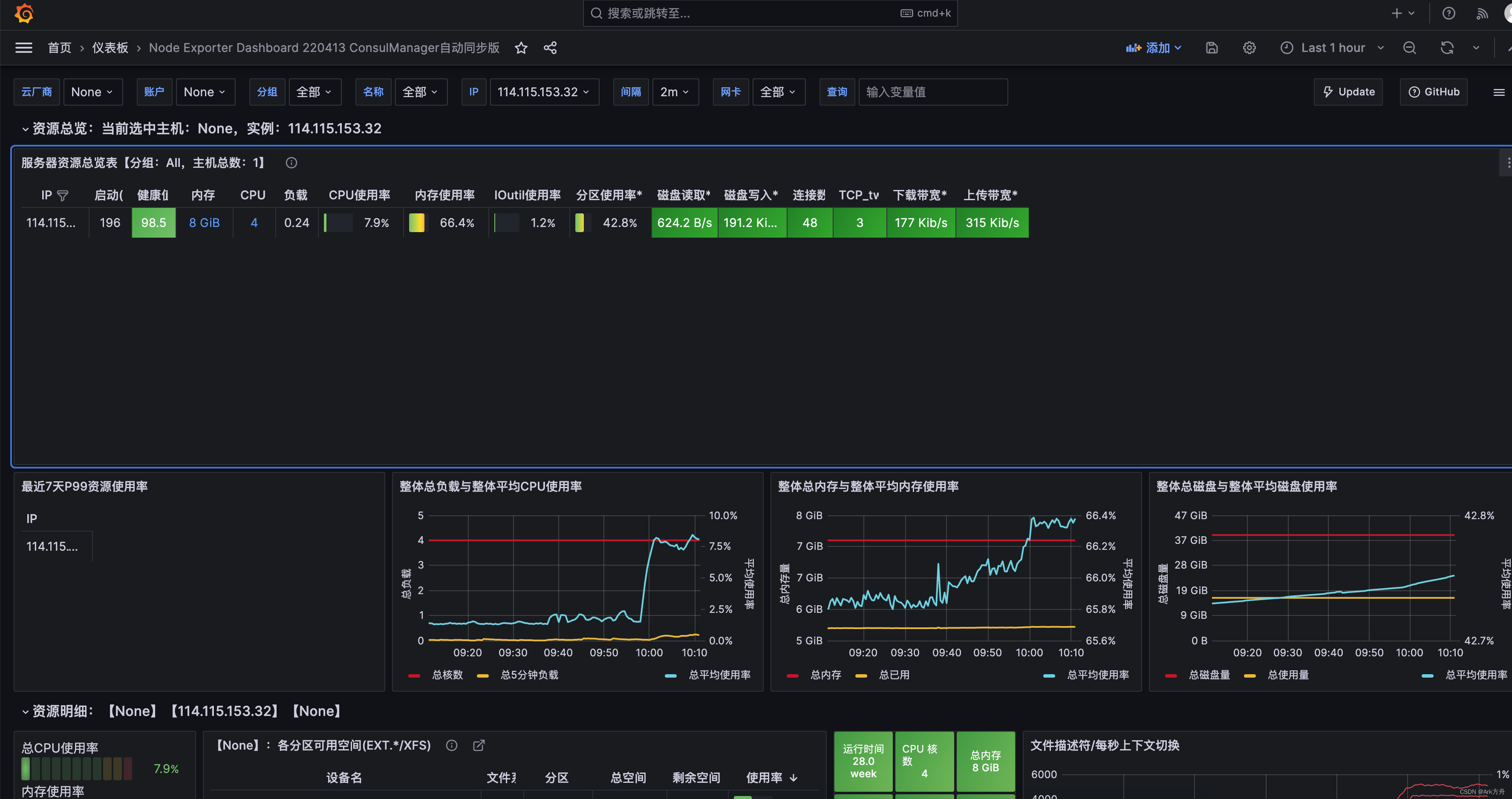Click the 98.5 health score cell

pos(153,223)
